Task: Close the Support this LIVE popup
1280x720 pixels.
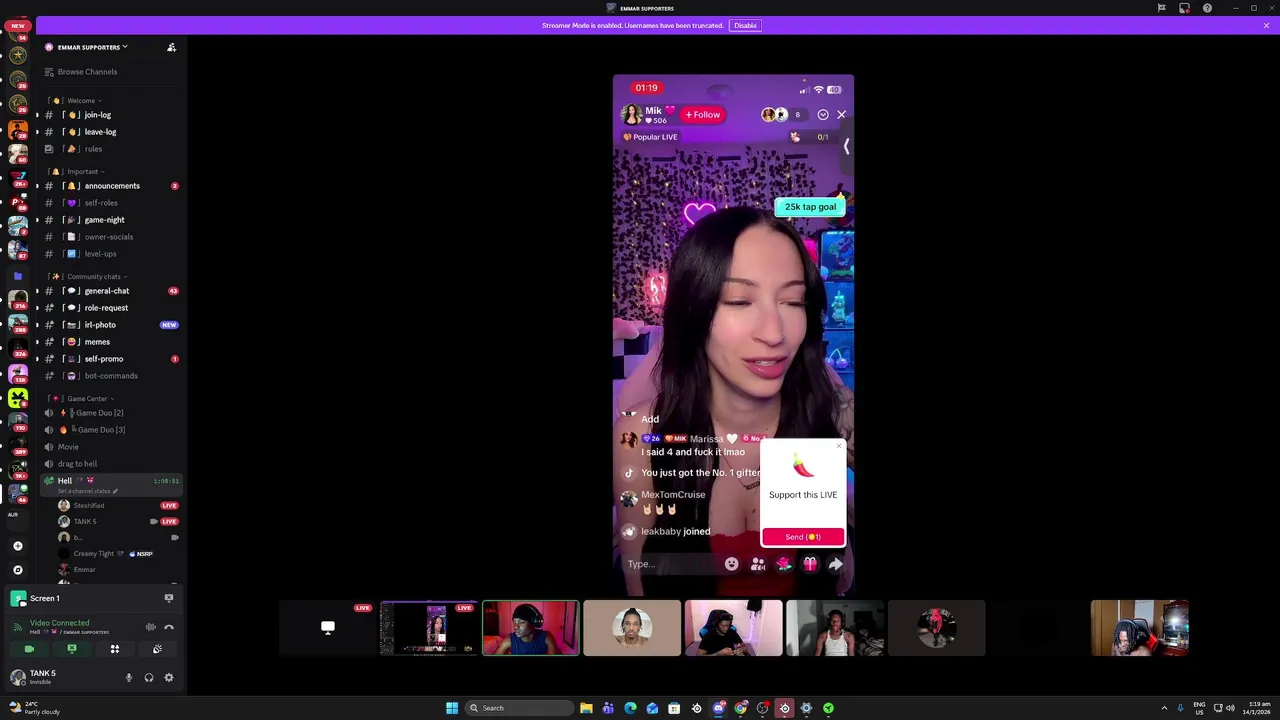Action: point(840,446)
